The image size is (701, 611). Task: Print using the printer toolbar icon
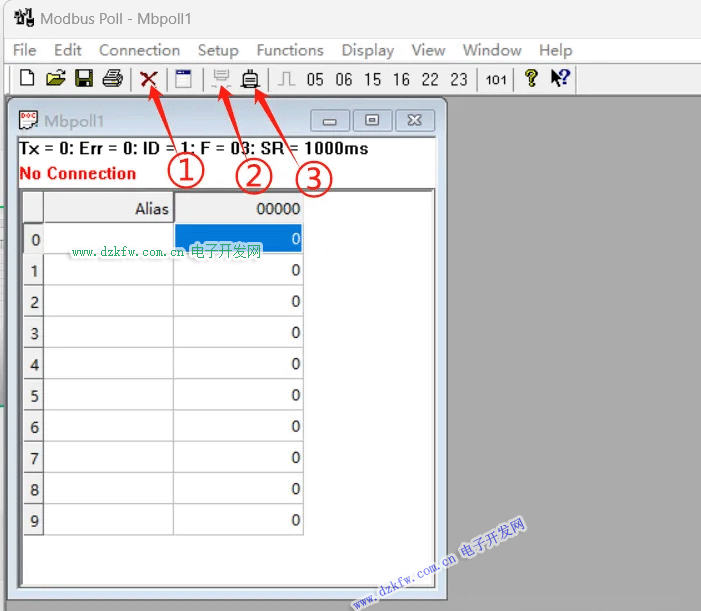click(x=113, y=78)
